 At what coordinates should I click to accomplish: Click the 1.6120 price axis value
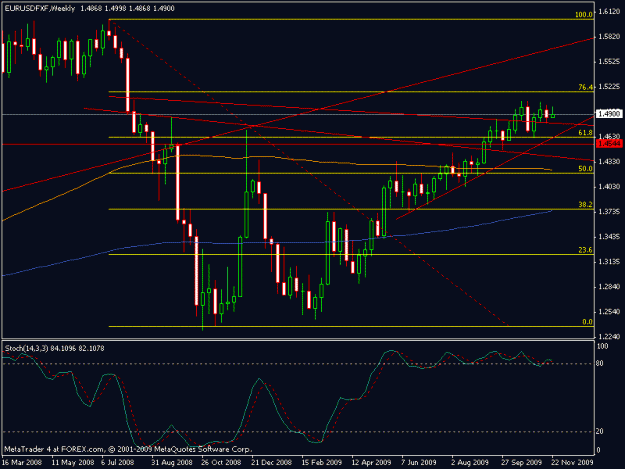[x=609, y=12]
